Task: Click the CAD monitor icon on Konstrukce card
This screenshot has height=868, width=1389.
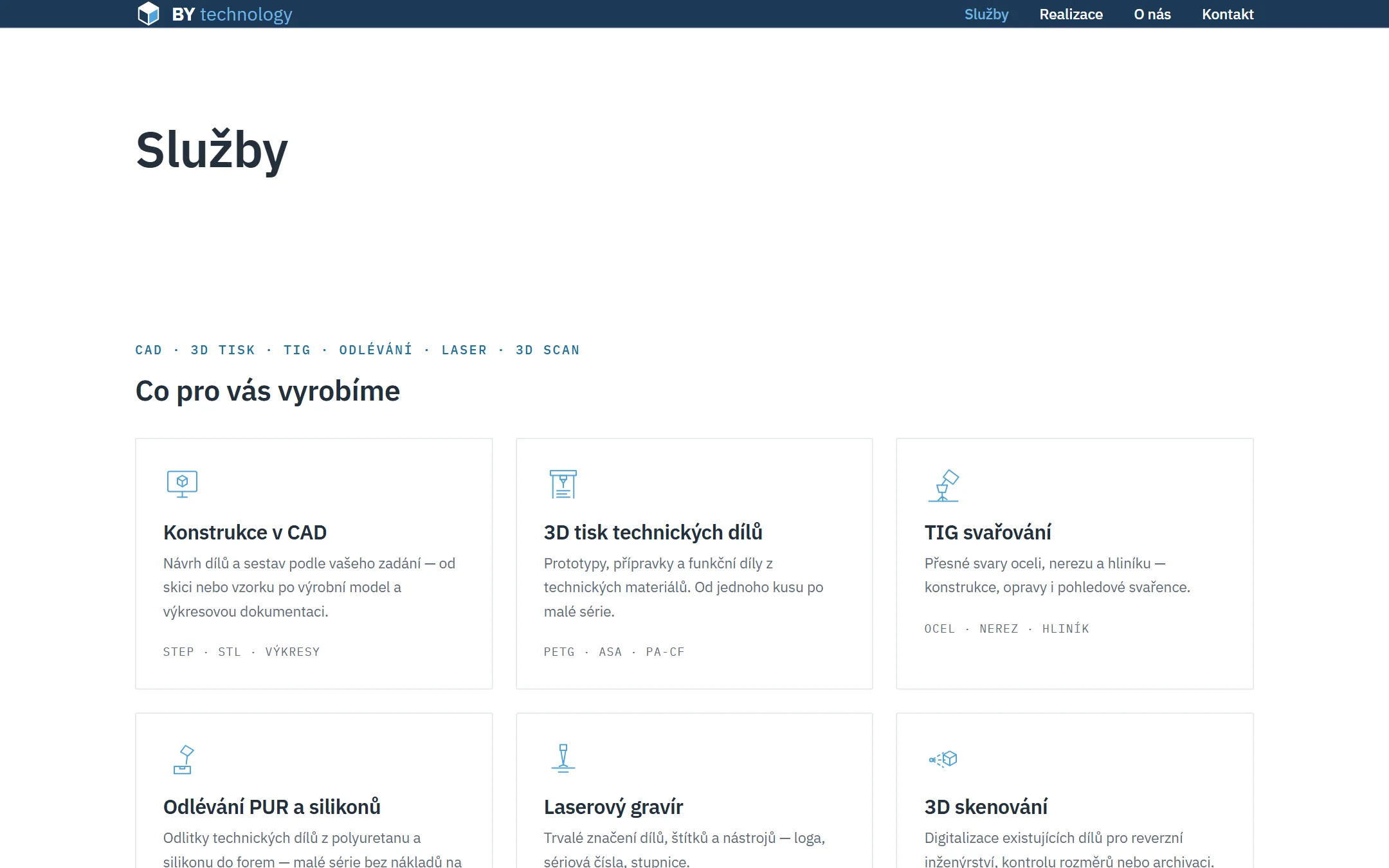Action: pyautogui.click(x=182, y=484)
